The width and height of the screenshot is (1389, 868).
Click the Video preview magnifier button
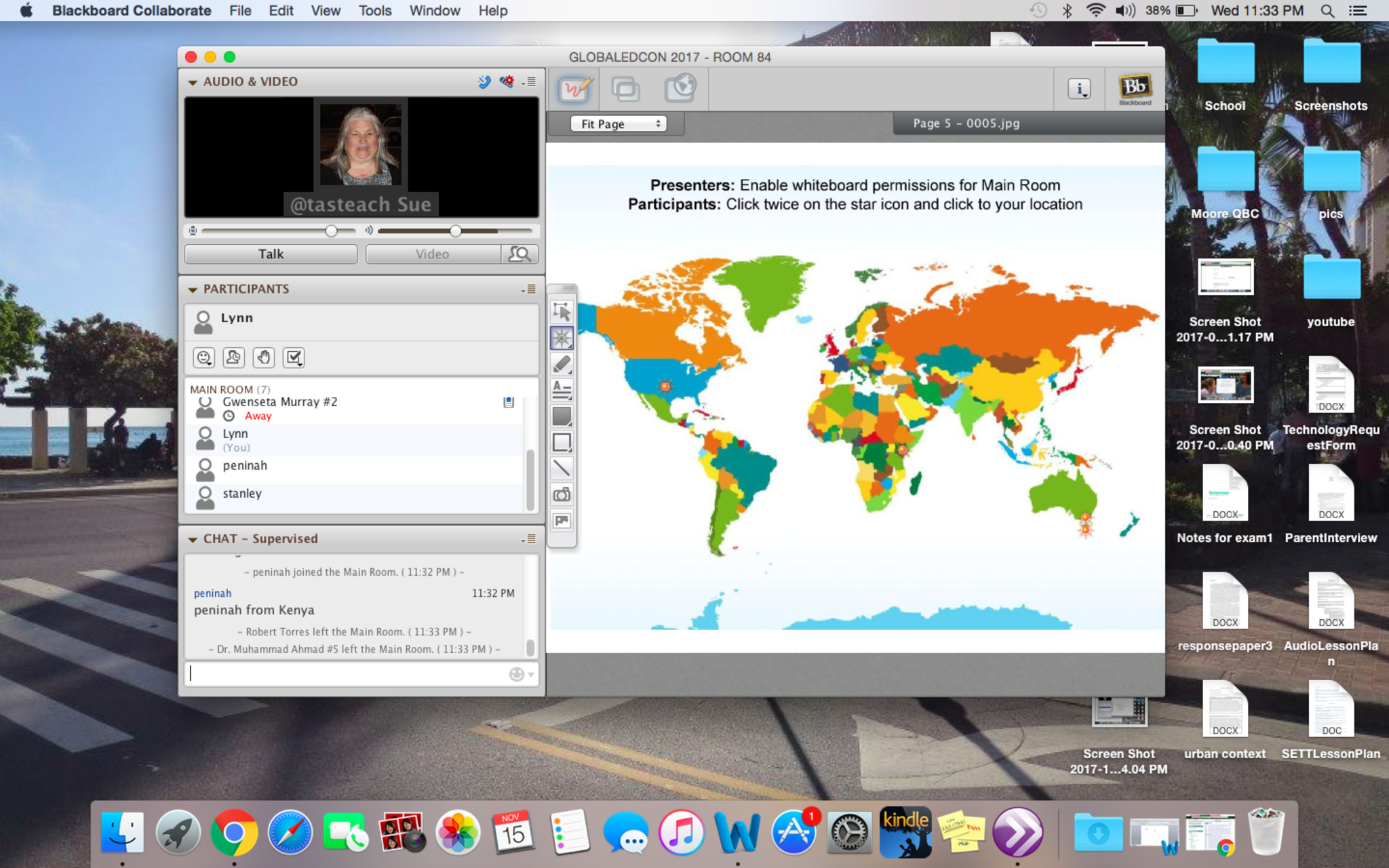pyautogui.click(x=520, y=254)
